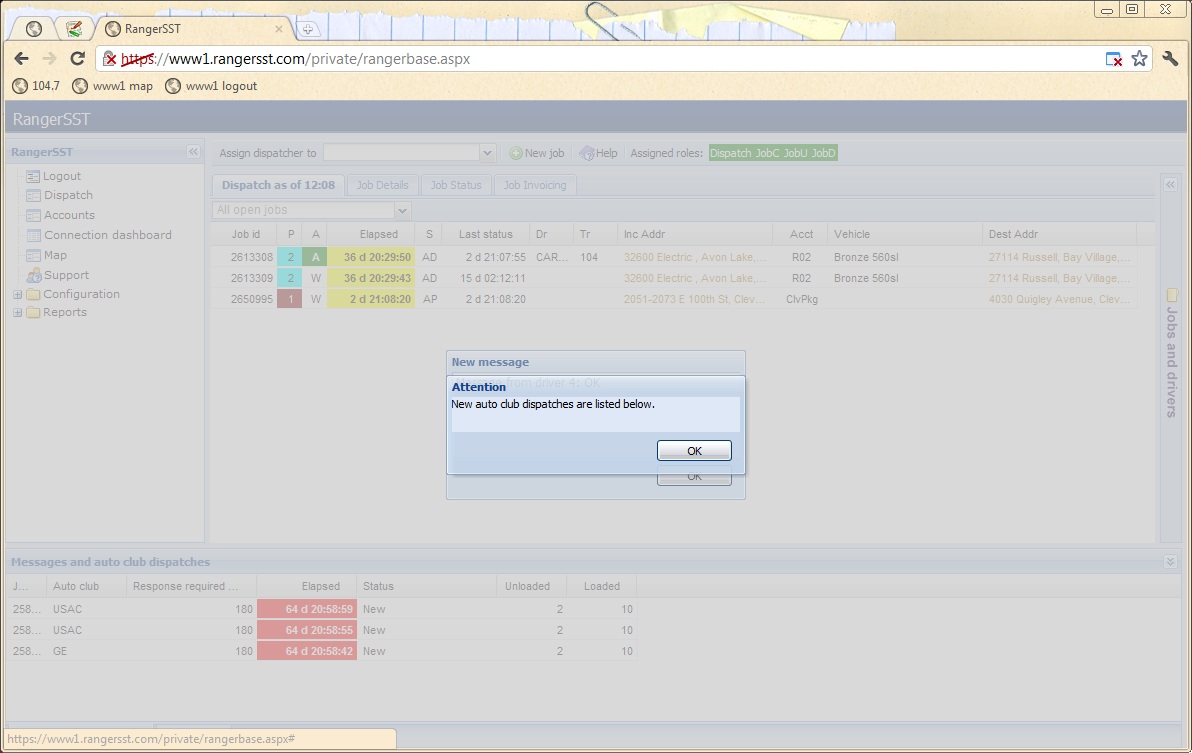Screen dimensions: 1192x753
Task: Open the Assign dispatcher to dropdown
Action: (x=487, y=153)
